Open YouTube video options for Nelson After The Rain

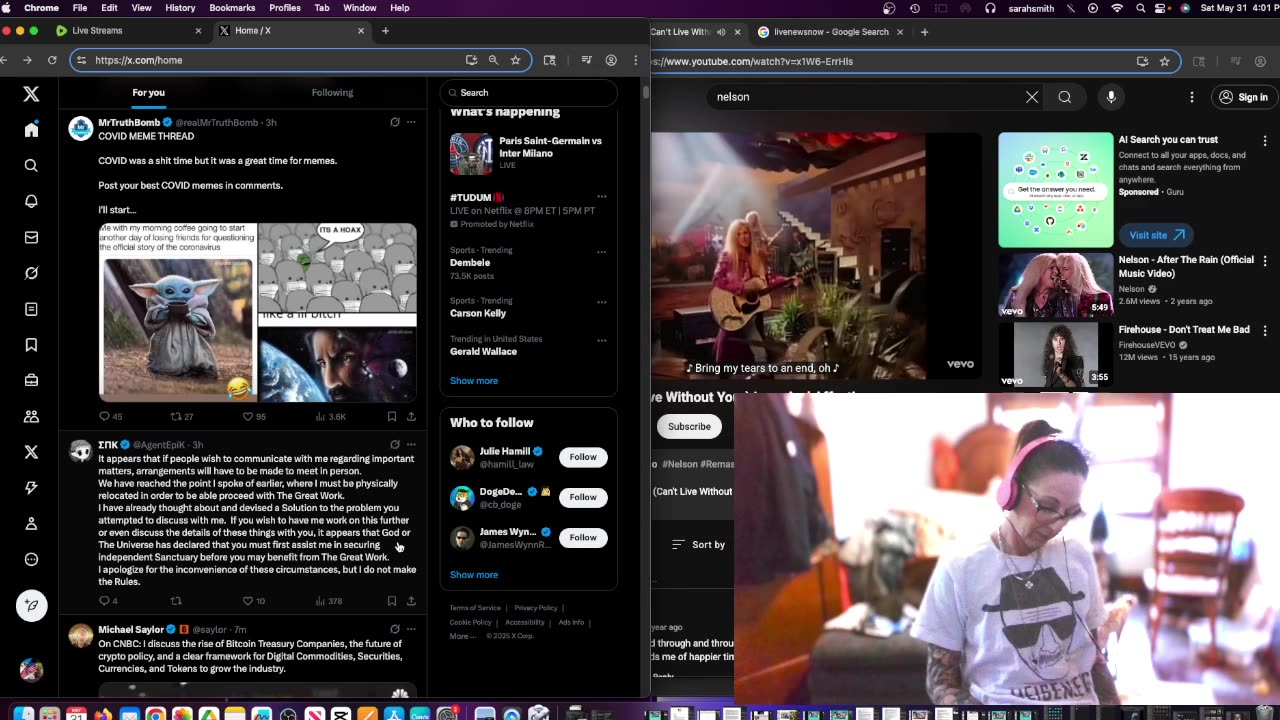pos(1265,260)
